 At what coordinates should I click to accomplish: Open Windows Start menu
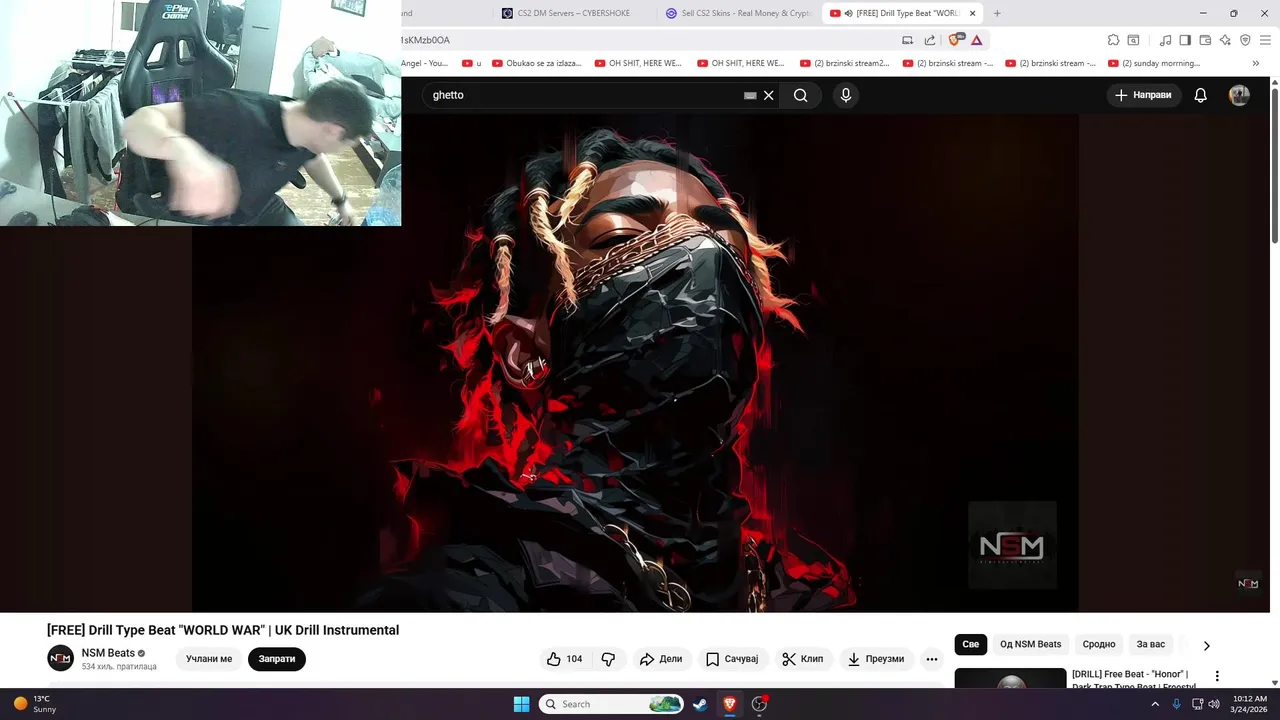(521, 704)
